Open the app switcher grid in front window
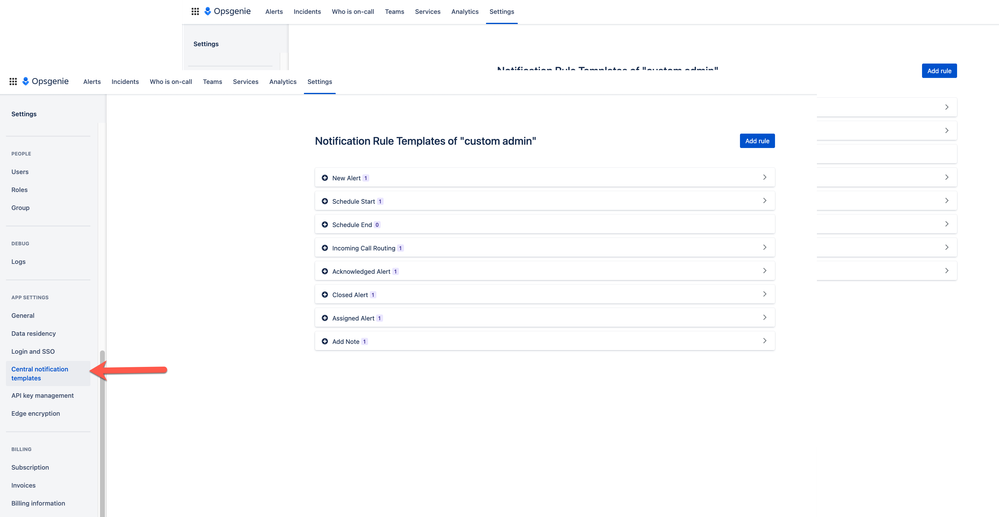The height and width of the screenshot is (517, 999). coord(13,82)
